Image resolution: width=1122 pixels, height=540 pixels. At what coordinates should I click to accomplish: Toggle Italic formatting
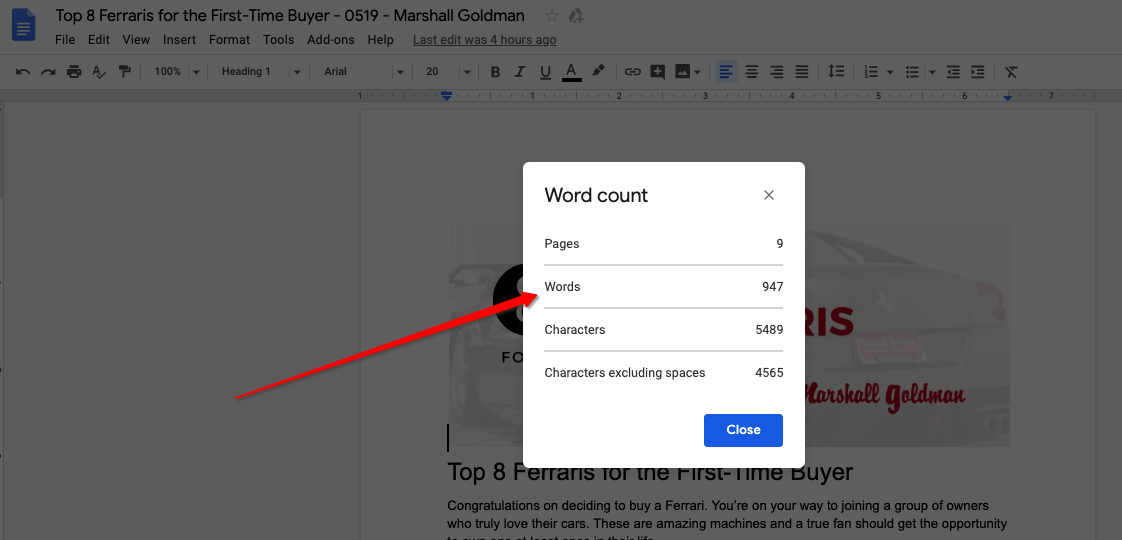520,72
